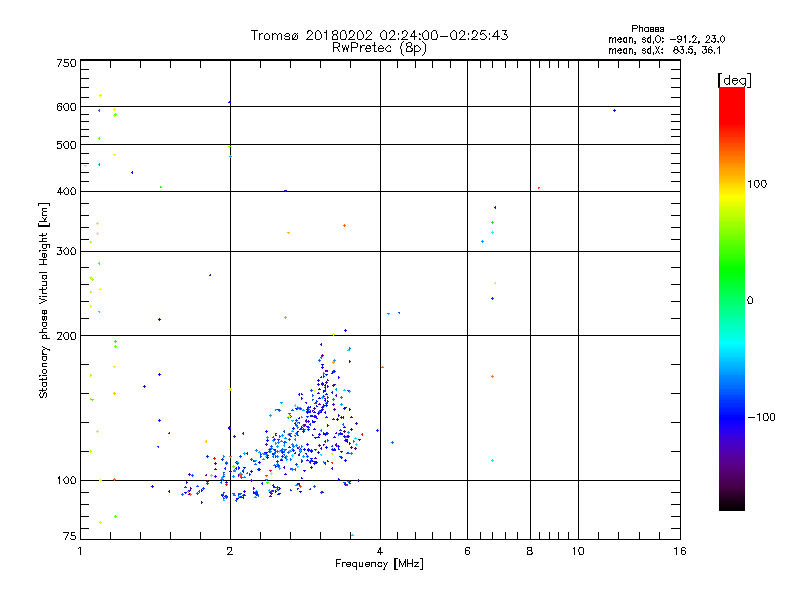Click the x-axis label '10'
The height and width of the screenshot is (600, 800).
(578, 551)
